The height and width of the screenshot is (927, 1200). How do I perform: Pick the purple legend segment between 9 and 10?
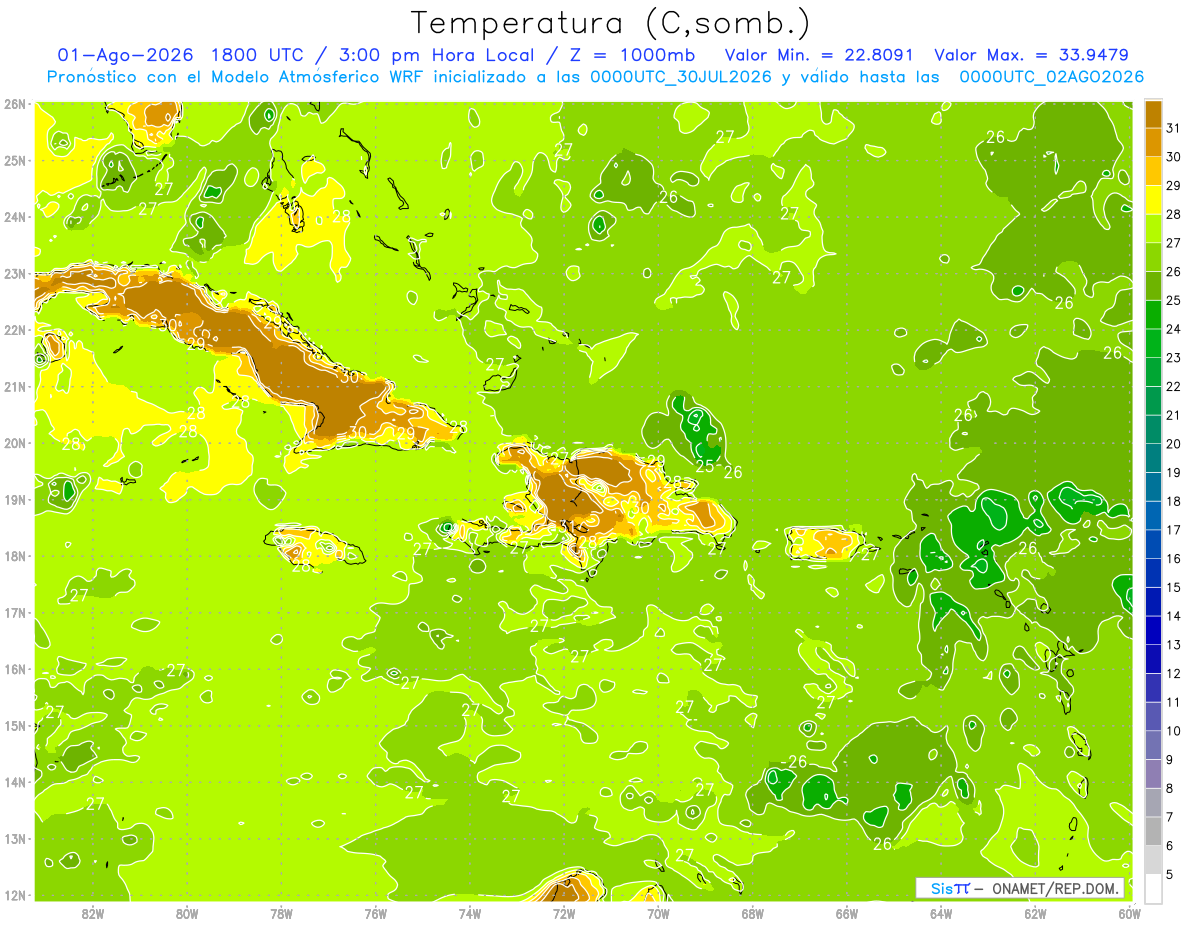tap(1153, 745)
